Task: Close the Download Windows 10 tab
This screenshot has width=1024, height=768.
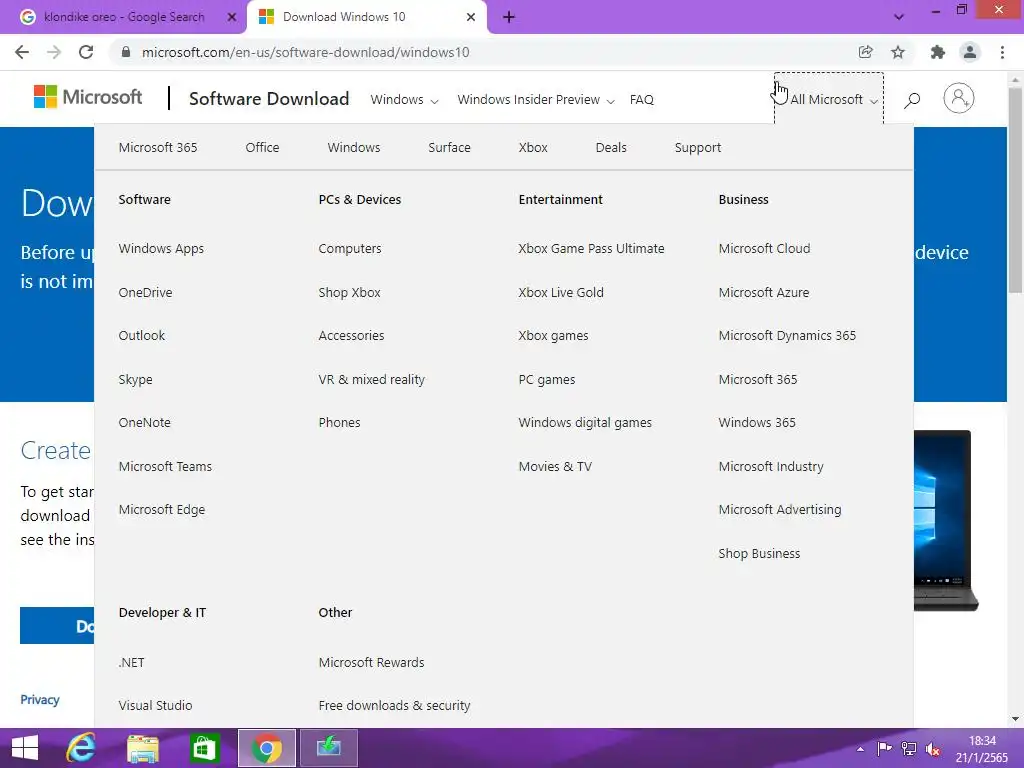Action: click(x=470, y=17)
